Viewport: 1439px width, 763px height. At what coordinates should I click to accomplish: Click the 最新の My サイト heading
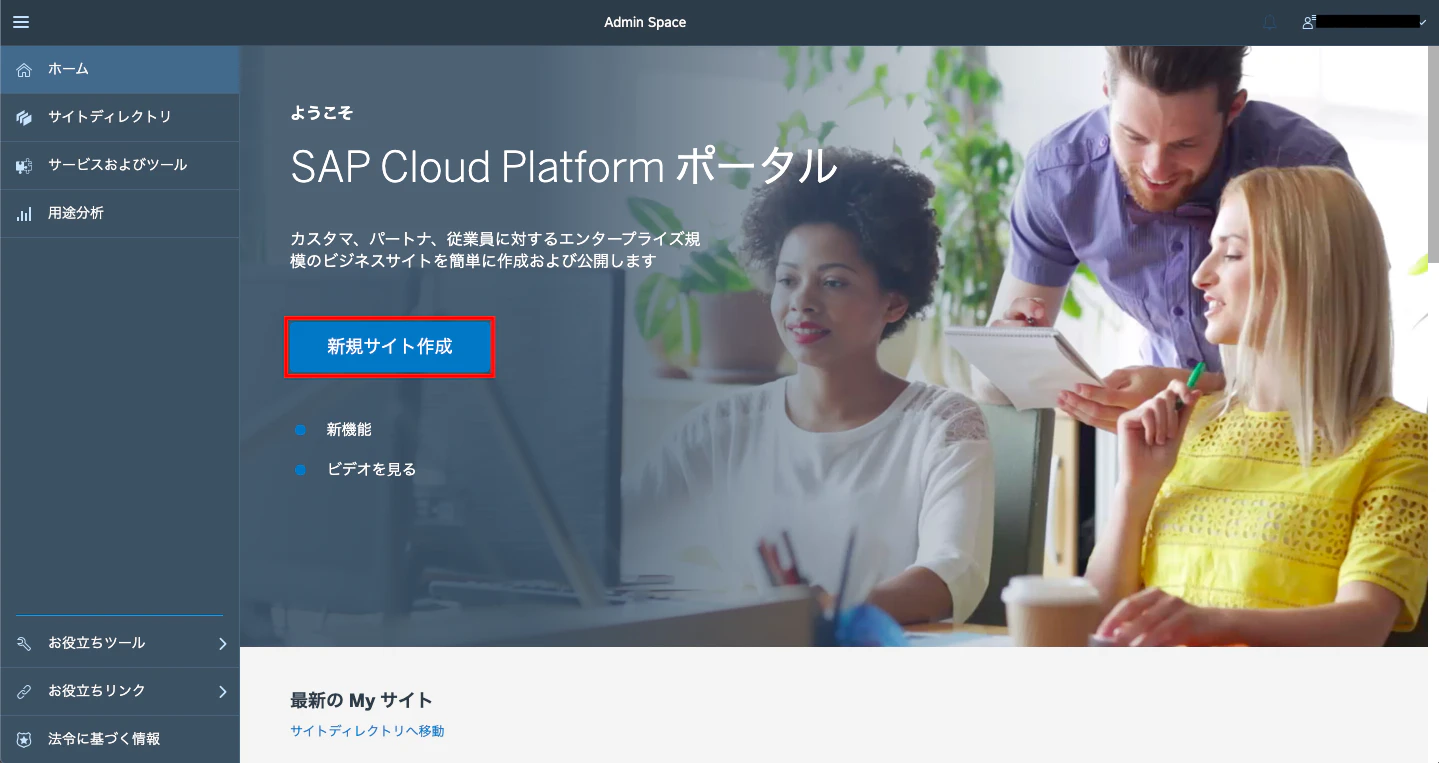coord(361,700)
